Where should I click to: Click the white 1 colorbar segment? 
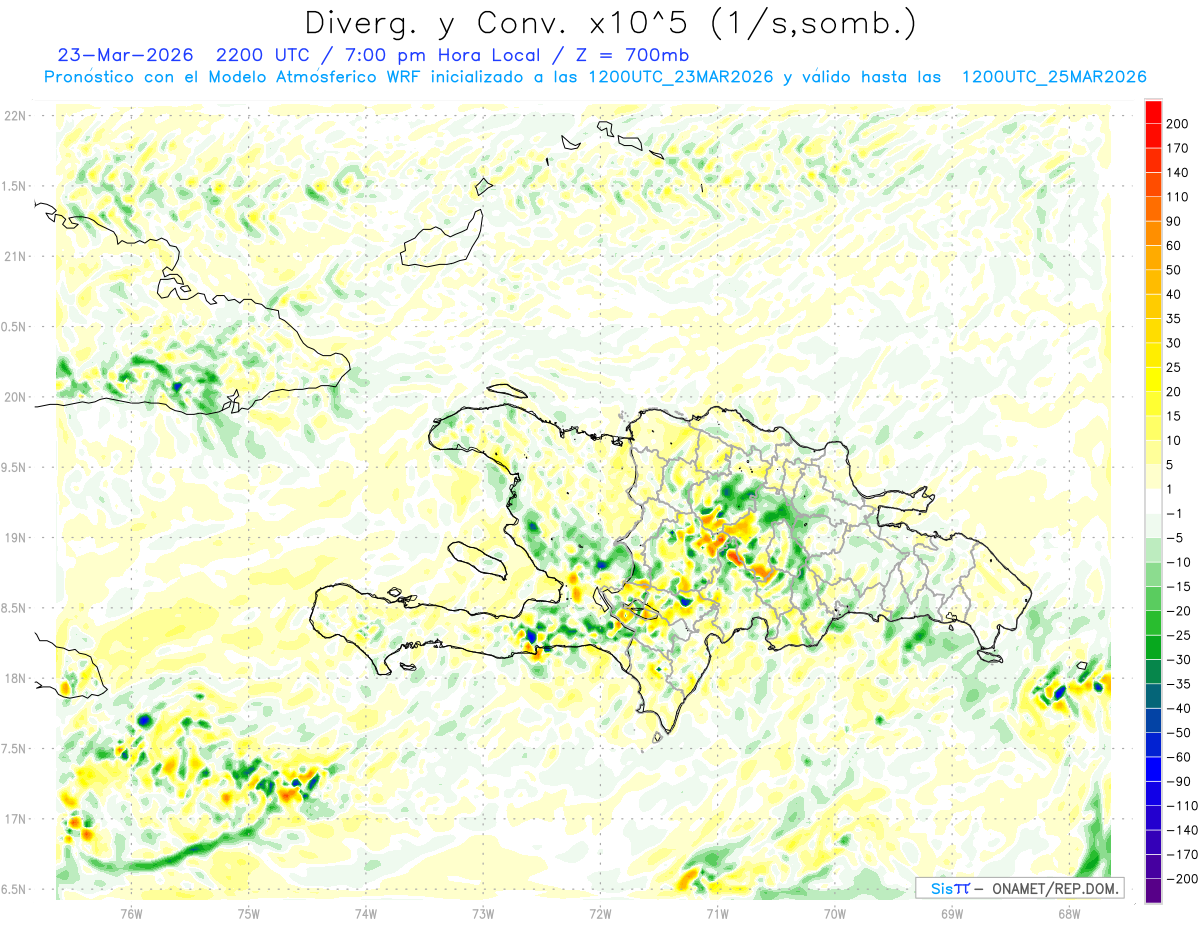coord(1153,501)
